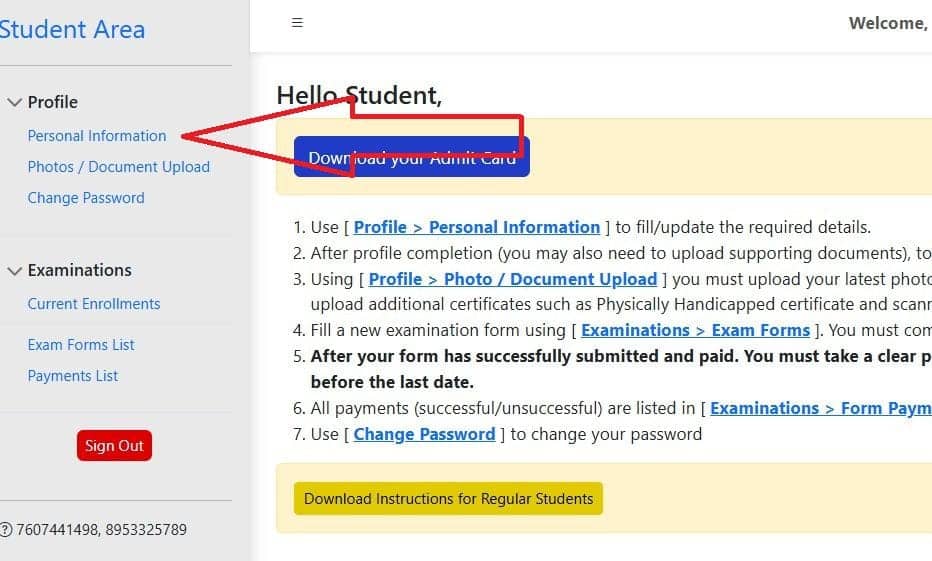Click the Examinations > Form Payments link
The height and width of the screenshot is (561, 932).
819,408
